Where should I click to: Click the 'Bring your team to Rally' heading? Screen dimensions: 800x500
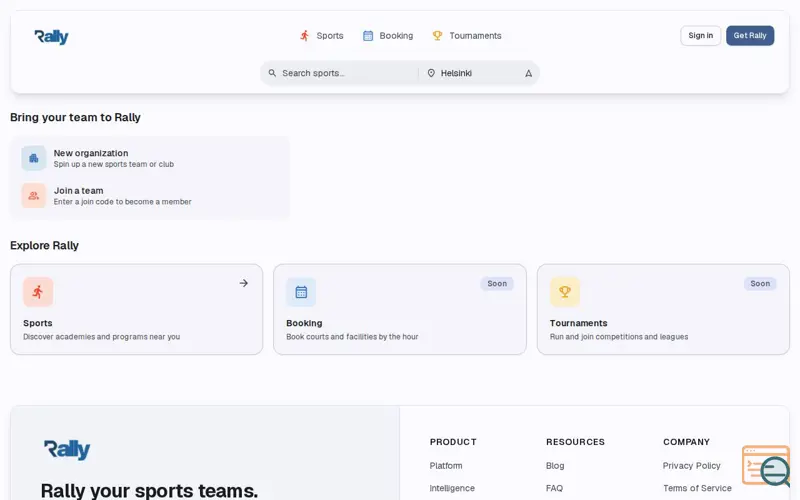point(75,117)
